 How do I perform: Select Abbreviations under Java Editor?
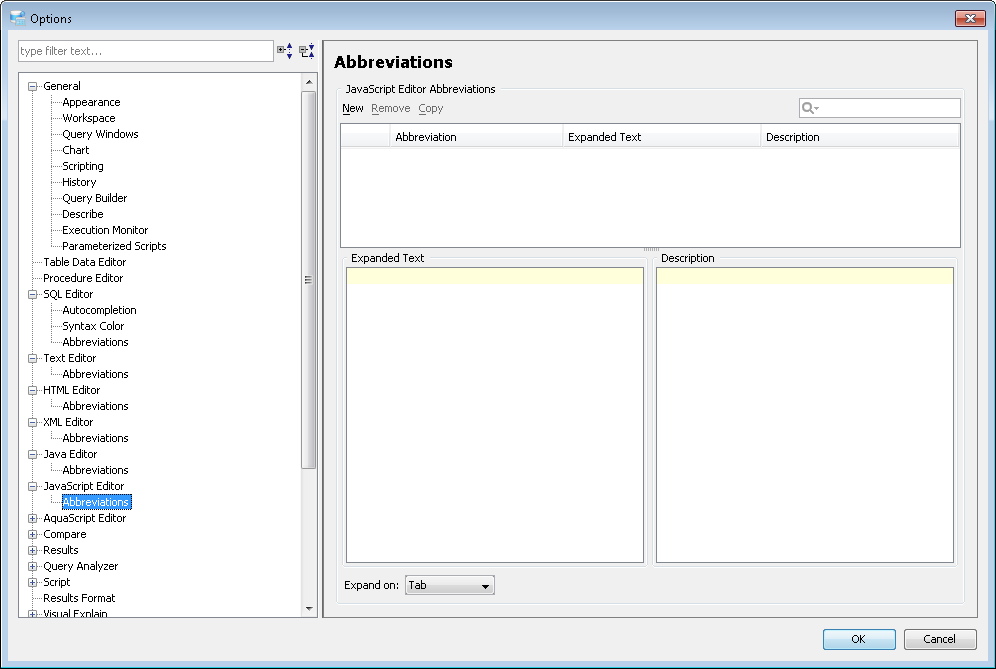(x=95, y=470)
